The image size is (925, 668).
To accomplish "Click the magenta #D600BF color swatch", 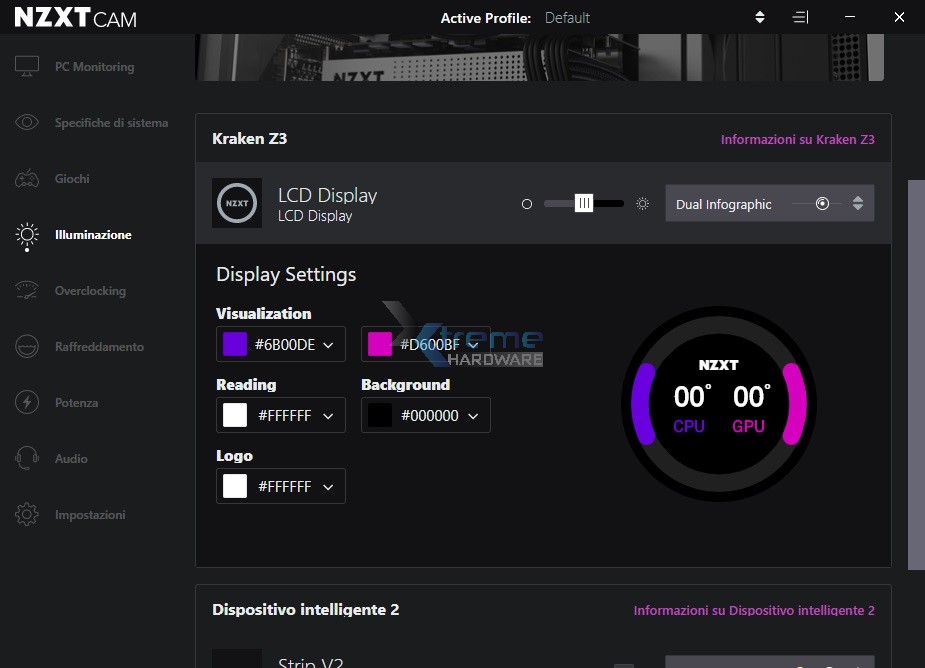I will pyautogui.click(x=380, y=345).
